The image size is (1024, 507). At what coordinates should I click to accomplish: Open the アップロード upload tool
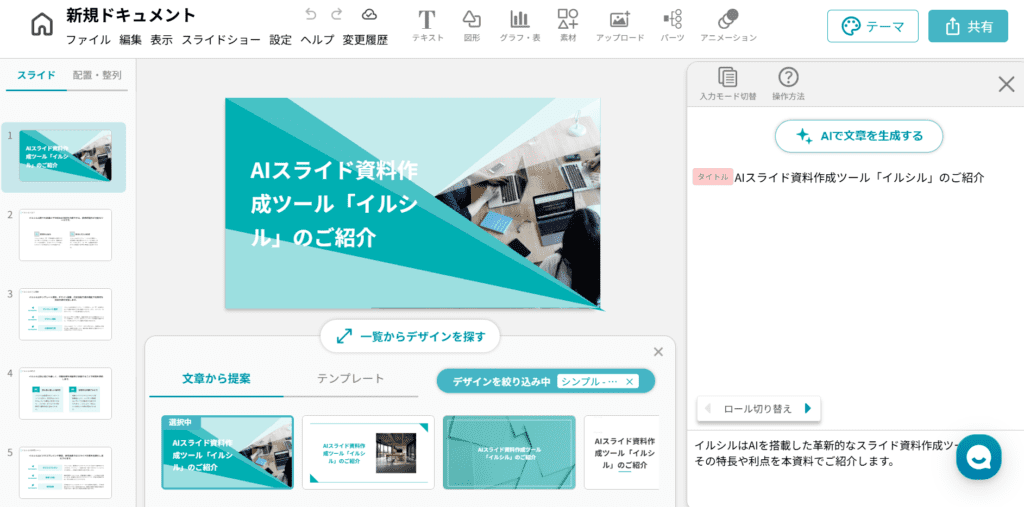pyautogui.click(x=620, y=25)
